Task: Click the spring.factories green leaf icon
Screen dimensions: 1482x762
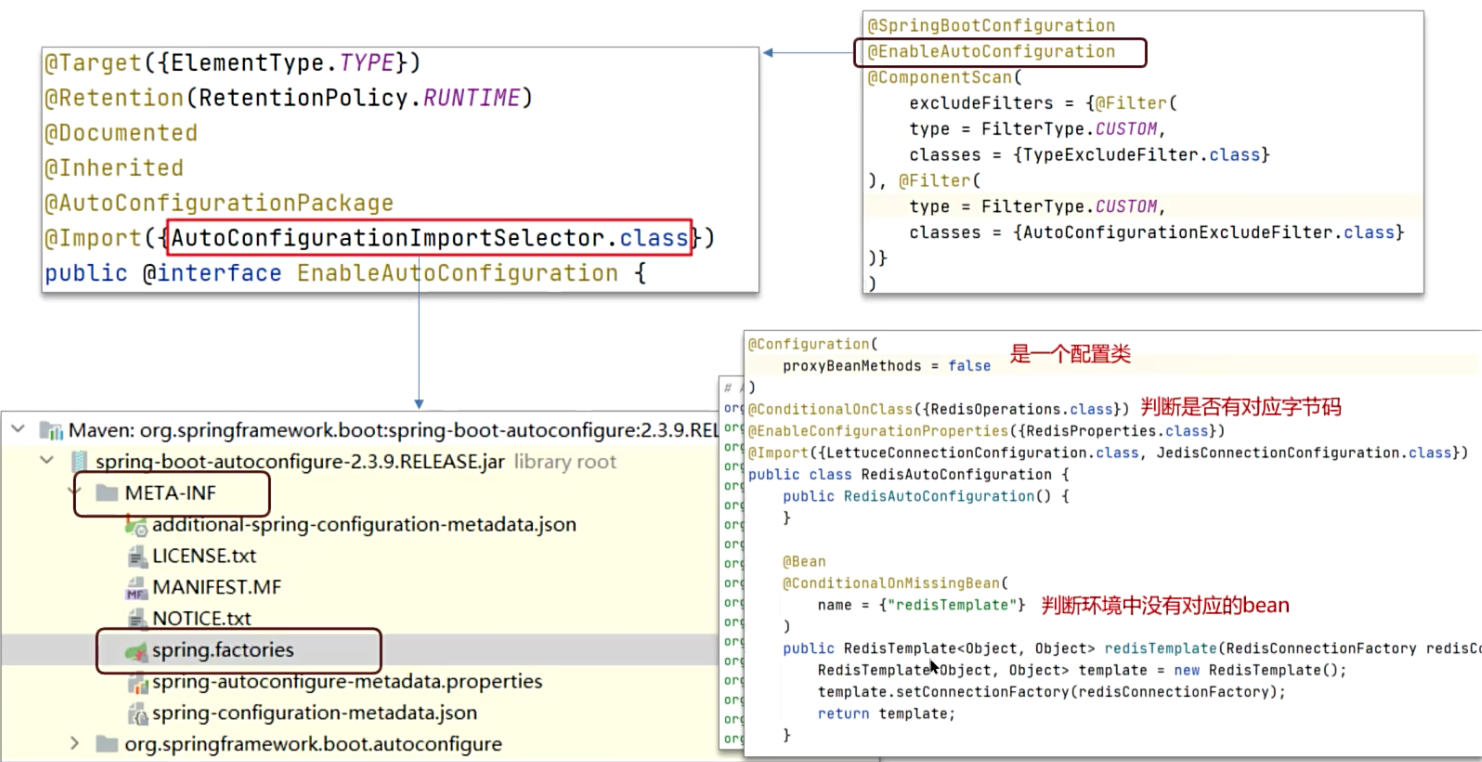Action: click(x=137, y=651)
